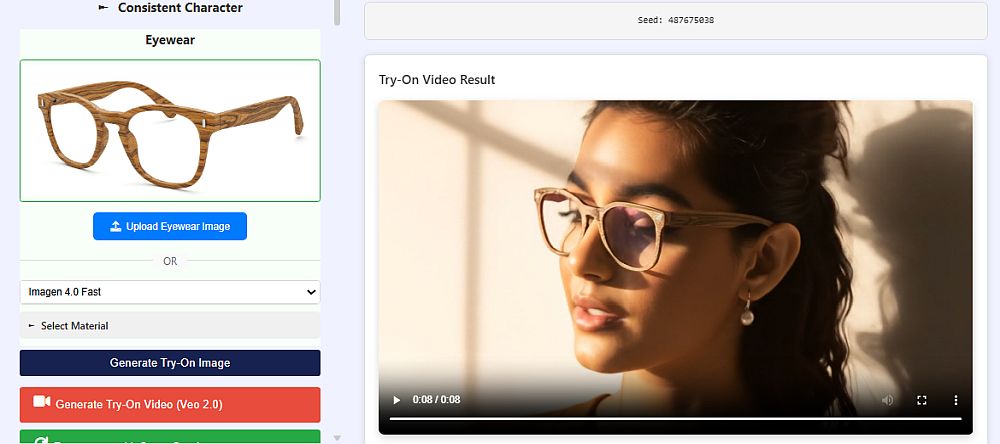Click the Seed value text box
The image size is (1000, 444).
pos(675,20)
